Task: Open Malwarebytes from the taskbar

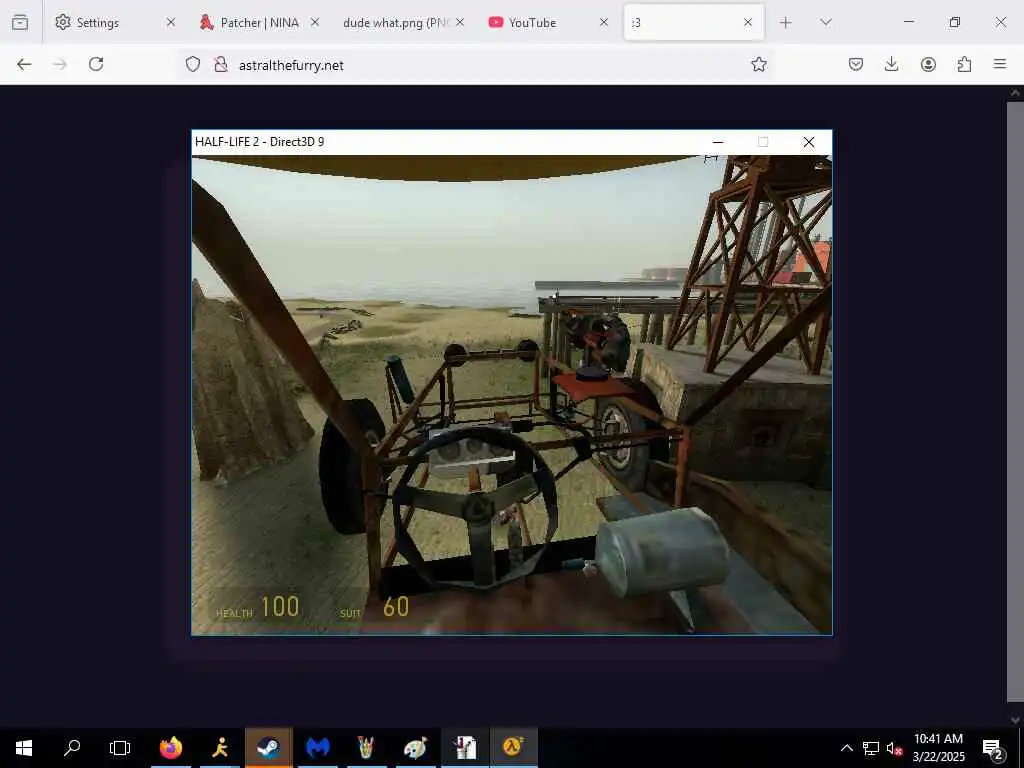Action: tap(317, 748)
